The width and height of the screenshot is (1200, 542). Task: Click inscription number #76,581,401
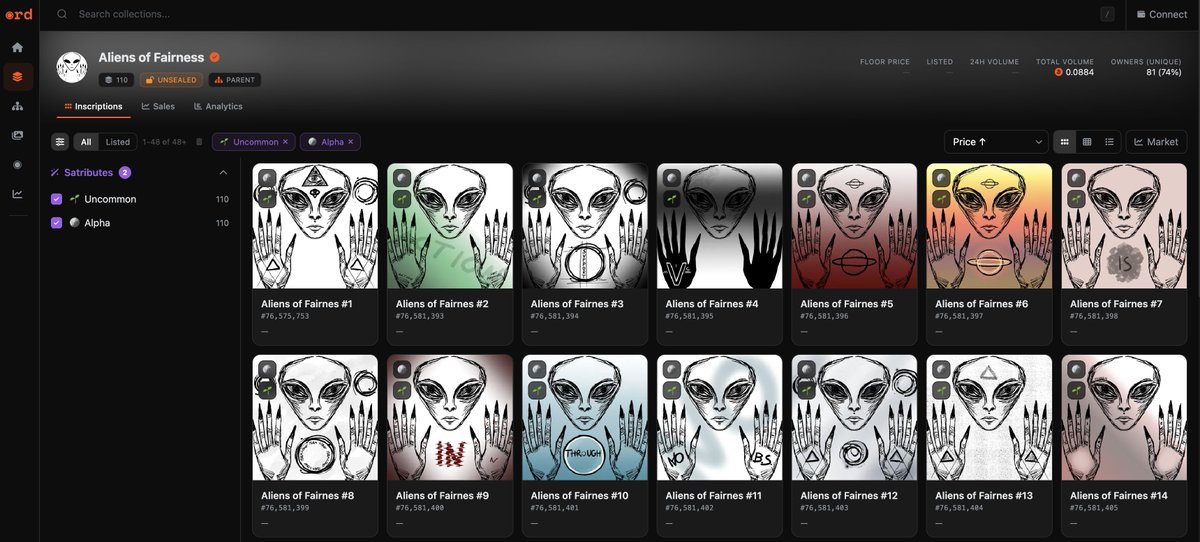555,508
